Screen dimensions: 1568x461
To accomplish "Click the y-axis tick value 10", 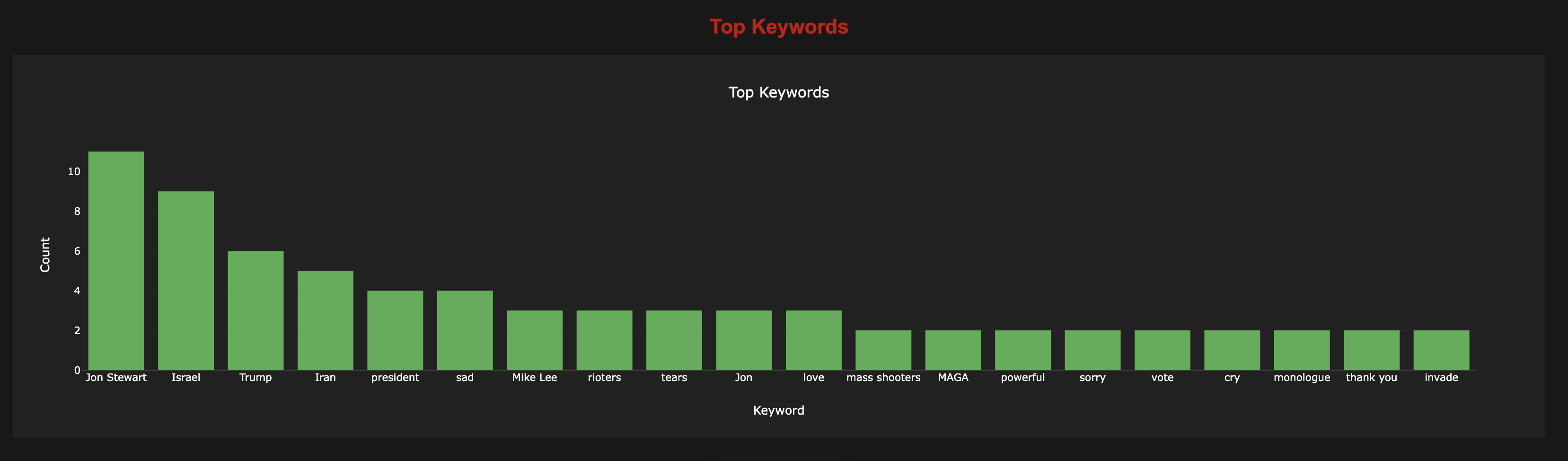I will pos(74,172).
